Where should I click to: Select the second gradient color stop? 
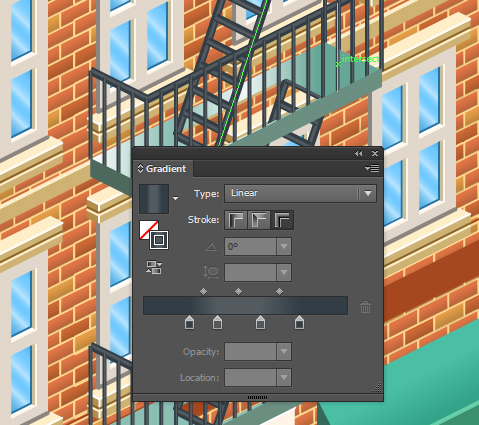(217, 323)
